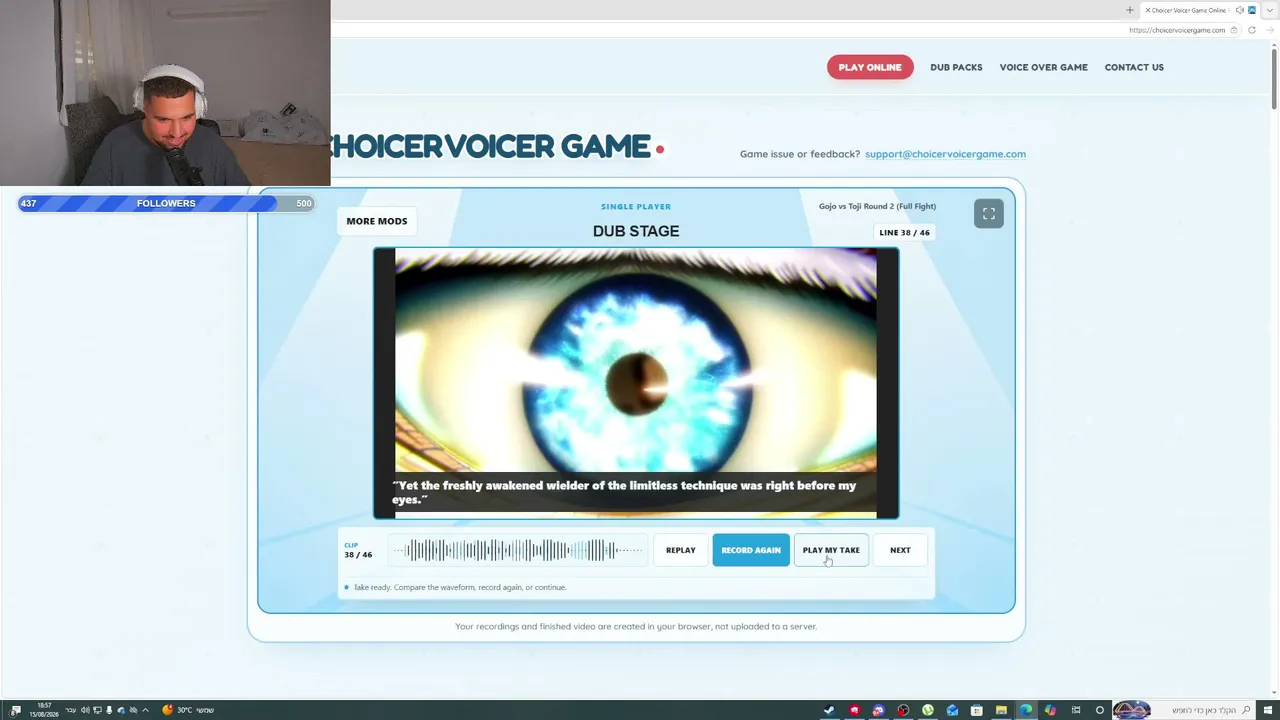Click the subtitle line about limitless technique
This screenshot has height=720, width=1280.
tap(624, 492)
